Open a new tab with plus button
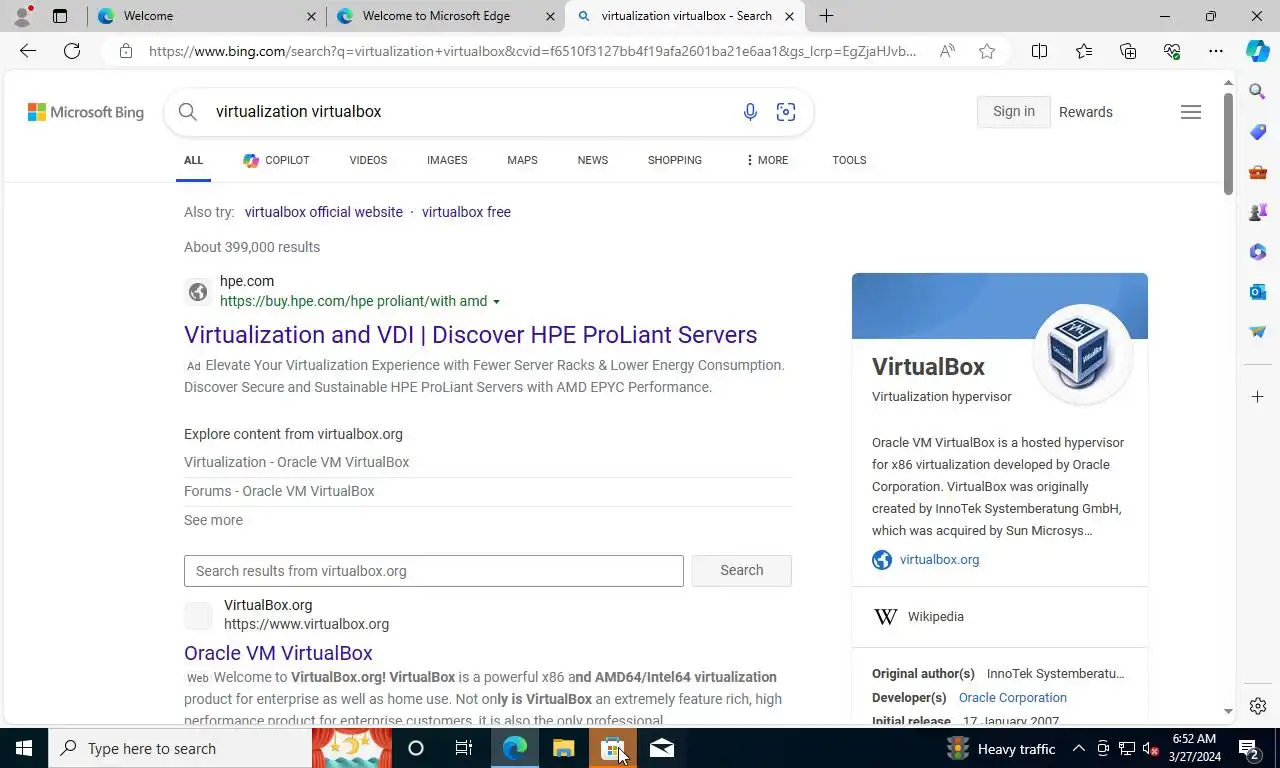 tap(826, 16)
